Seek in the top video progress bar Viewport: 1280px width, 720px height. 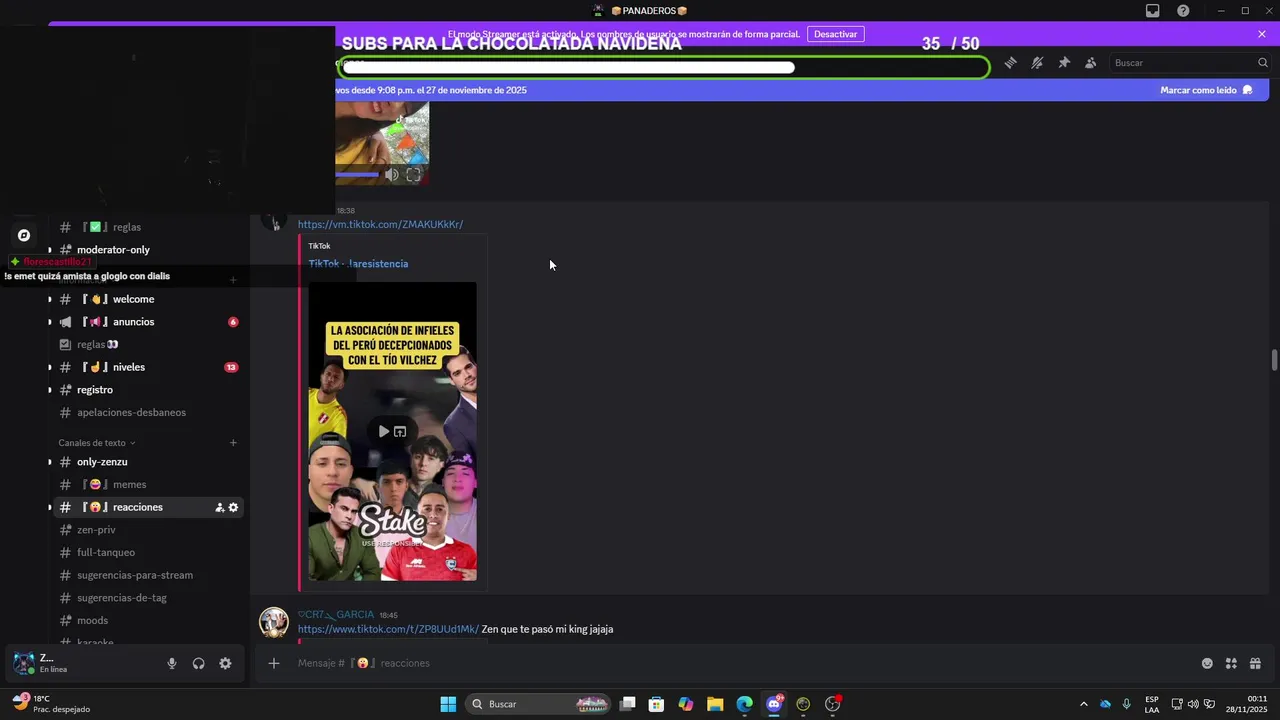pos(357,175)
